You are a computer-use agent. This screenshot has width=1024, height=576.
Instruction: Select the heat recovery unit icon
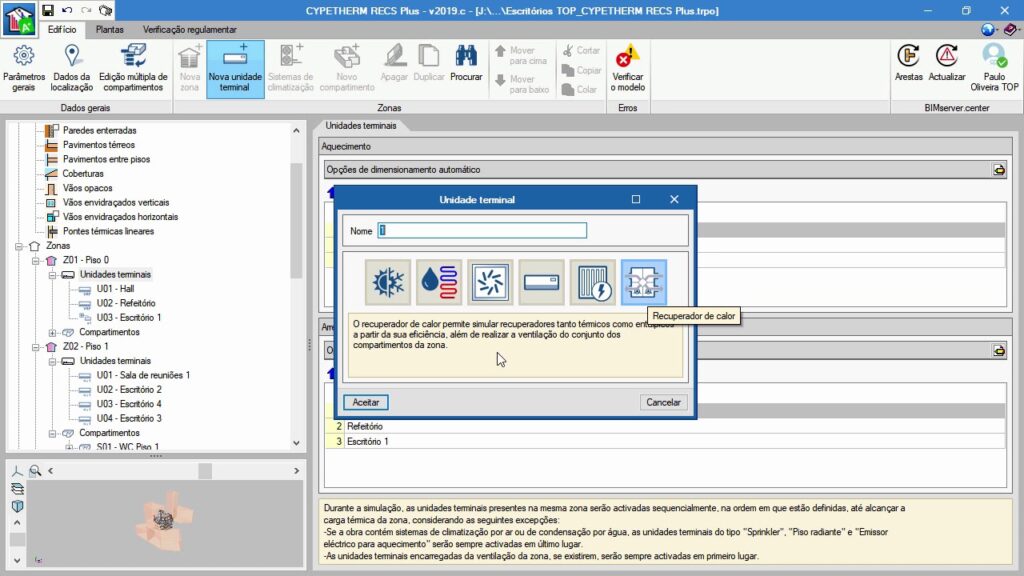643,282
